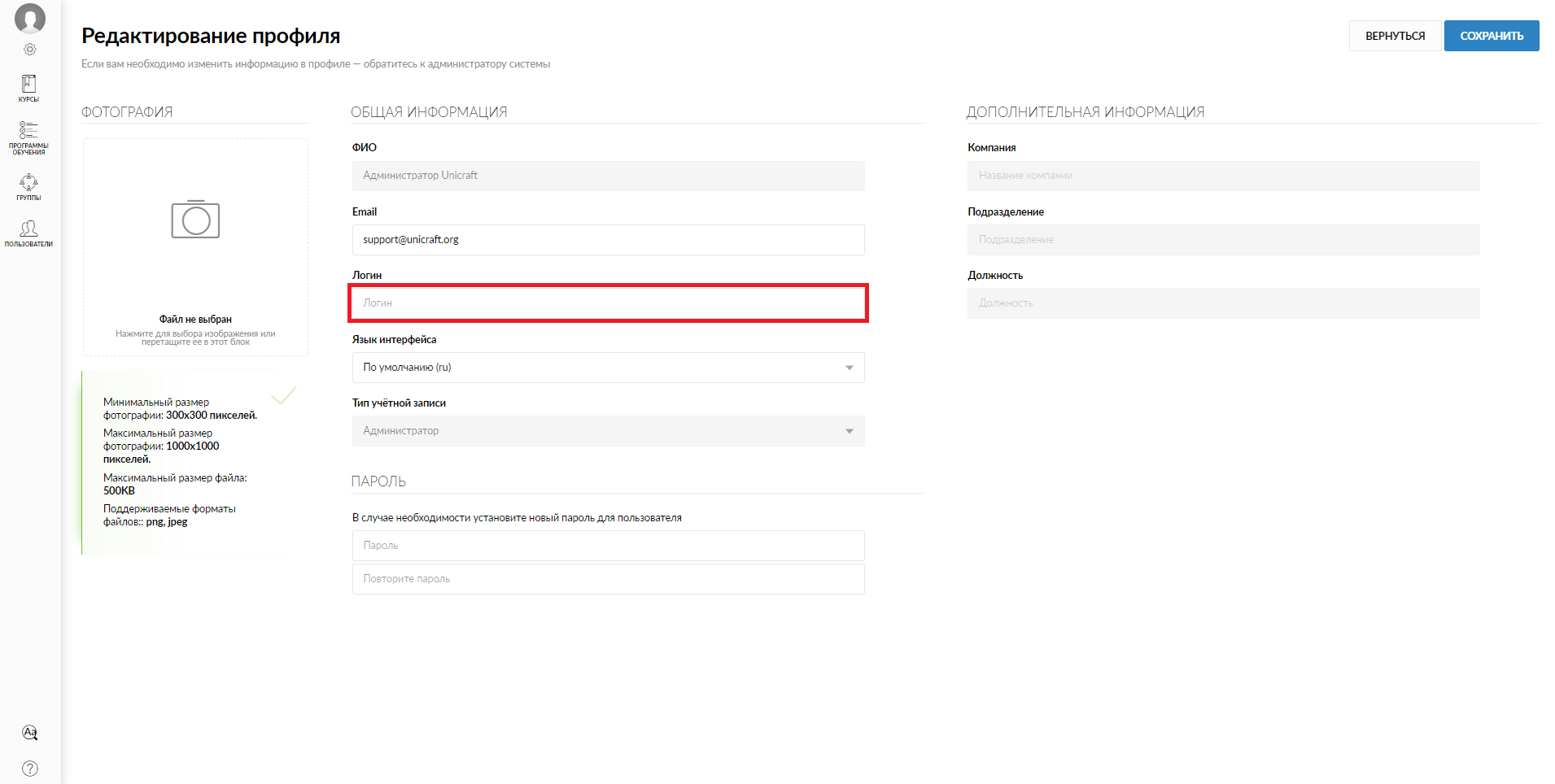Open settings gear icon under avatar
Viewport: 1555px width, 784px height.
coord(30,50)
